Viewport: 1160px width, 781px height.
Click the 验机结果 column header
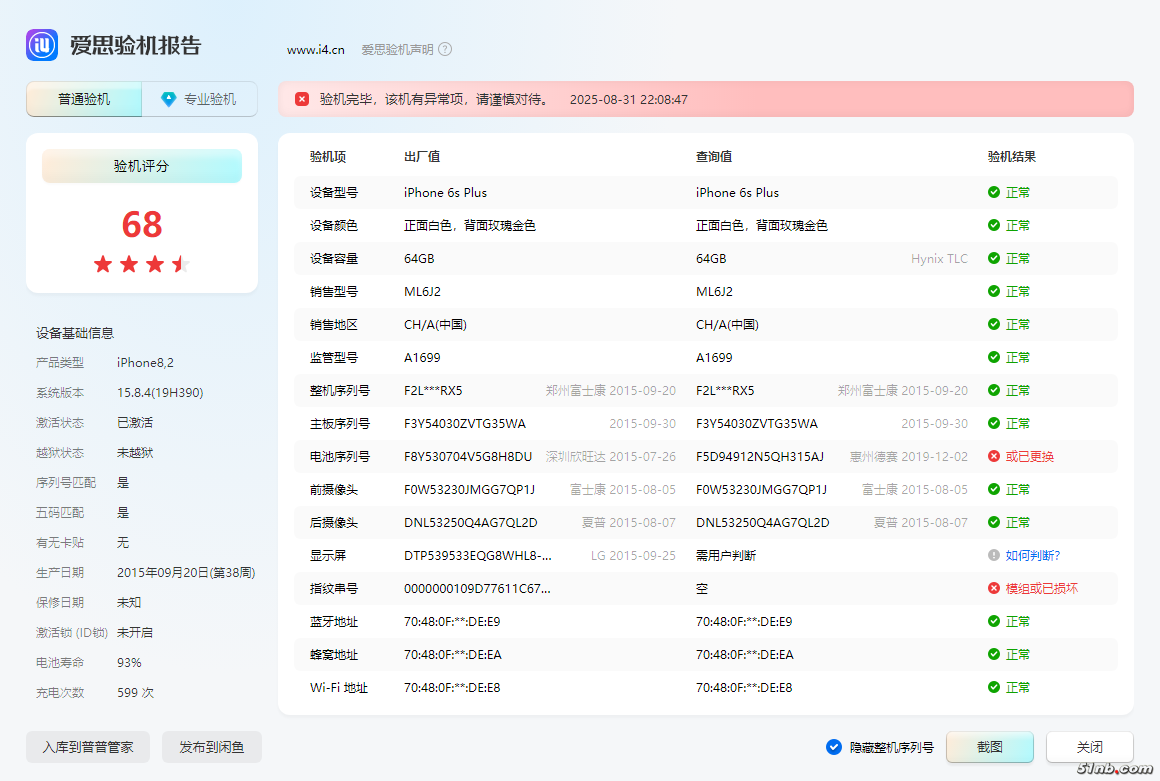pyautogui.click(x=1011, y=157)
